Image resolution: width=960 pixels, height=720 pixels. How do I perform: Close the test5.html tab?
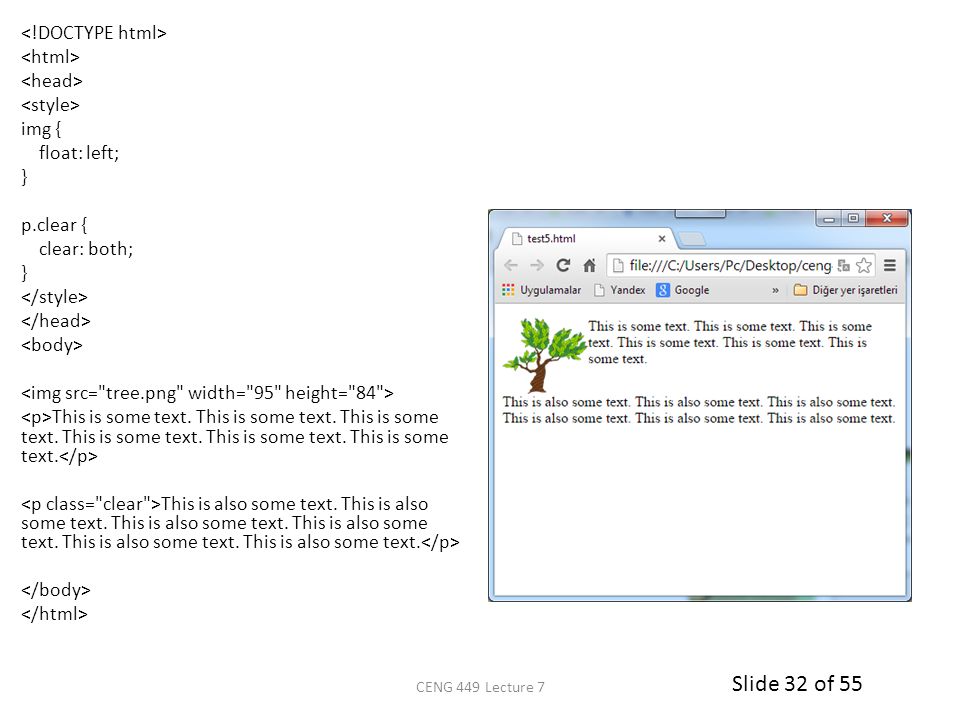[x=662, y=239]
